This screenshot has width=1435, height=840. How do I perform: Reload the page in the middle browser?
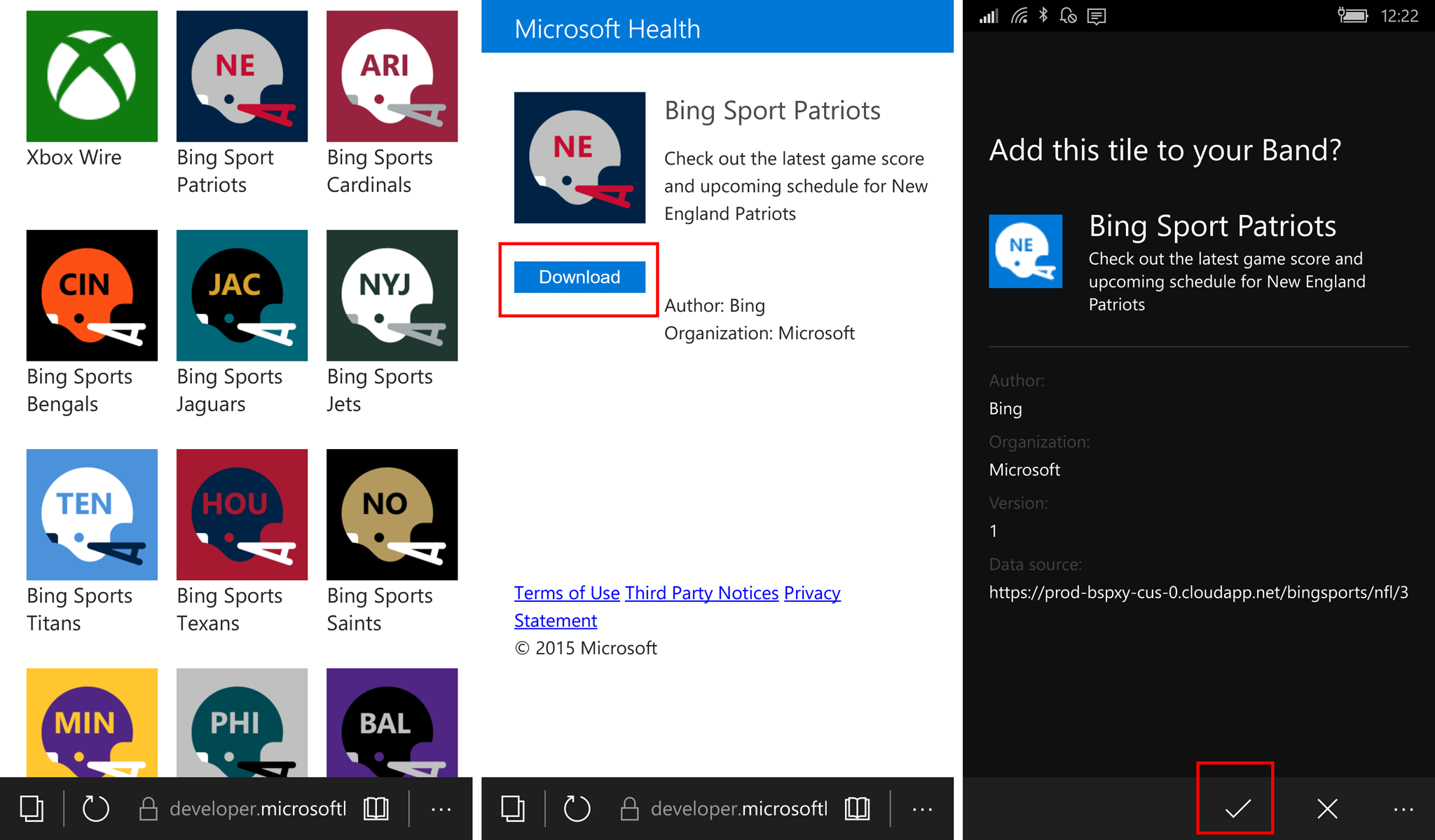[577, 809]
